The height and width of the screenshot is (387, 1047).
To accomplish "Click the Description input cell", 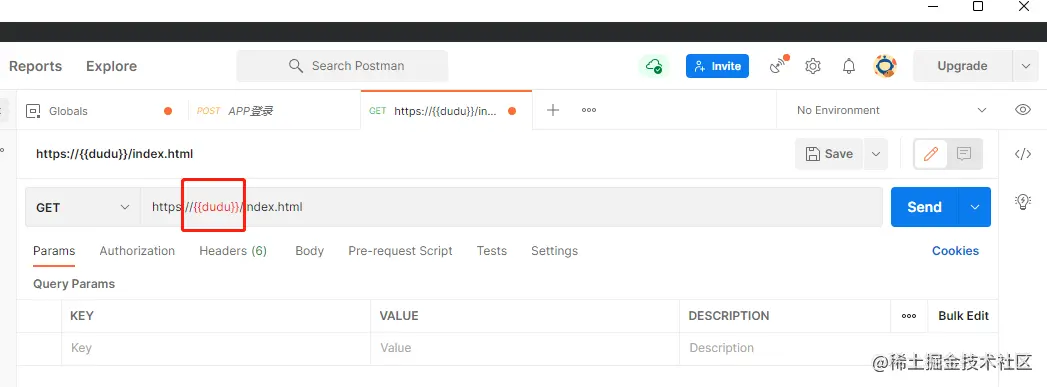I will 839,348.
